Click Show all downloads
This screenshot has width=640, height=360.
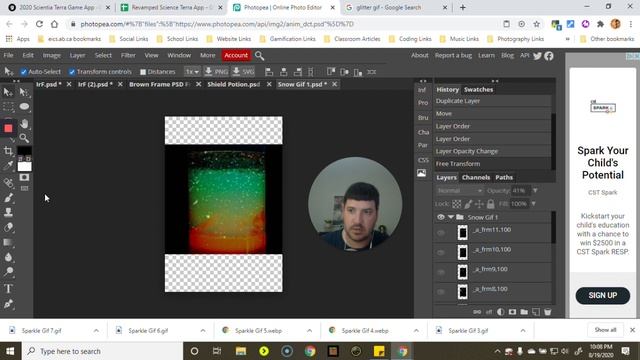tap(605, 330)
